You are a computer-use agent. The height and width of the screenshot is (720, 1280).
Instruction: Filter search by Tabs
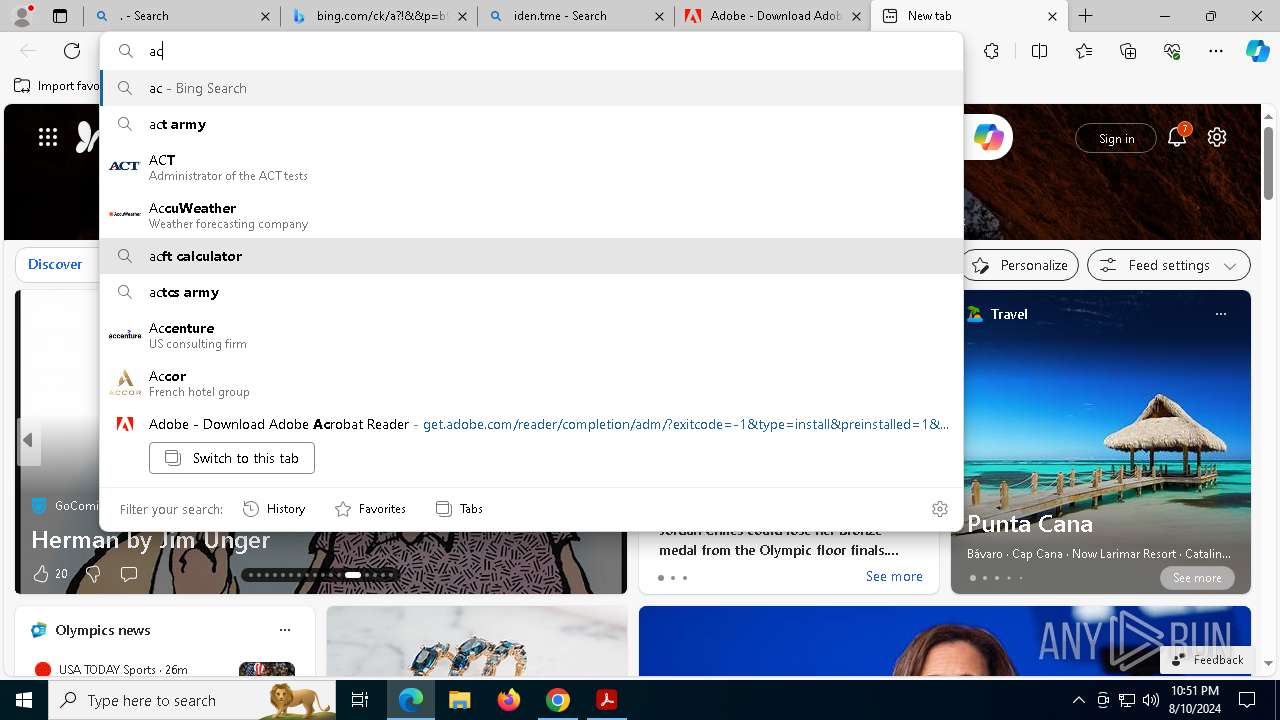click(459, 509)
